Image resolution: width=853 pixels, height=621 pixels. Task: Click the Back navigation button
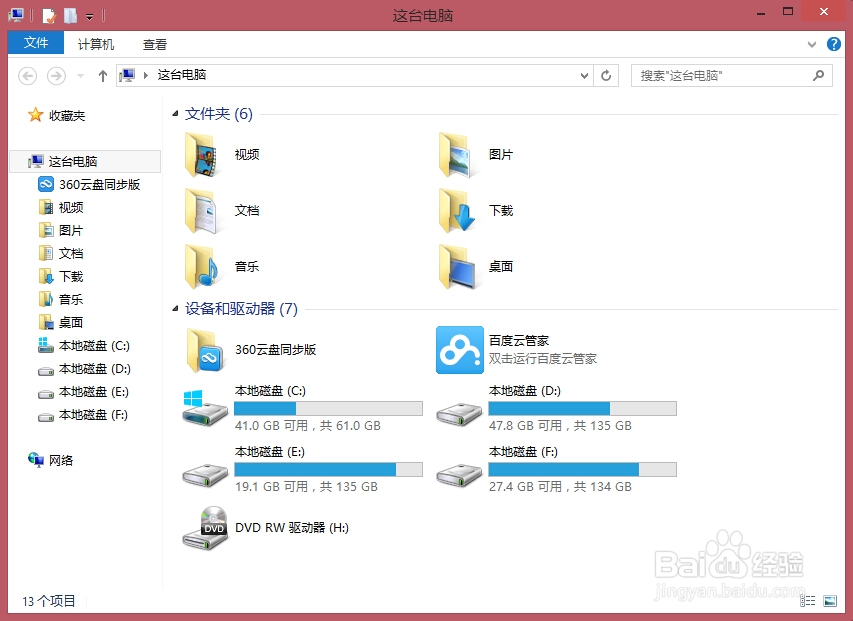[28, 75]
